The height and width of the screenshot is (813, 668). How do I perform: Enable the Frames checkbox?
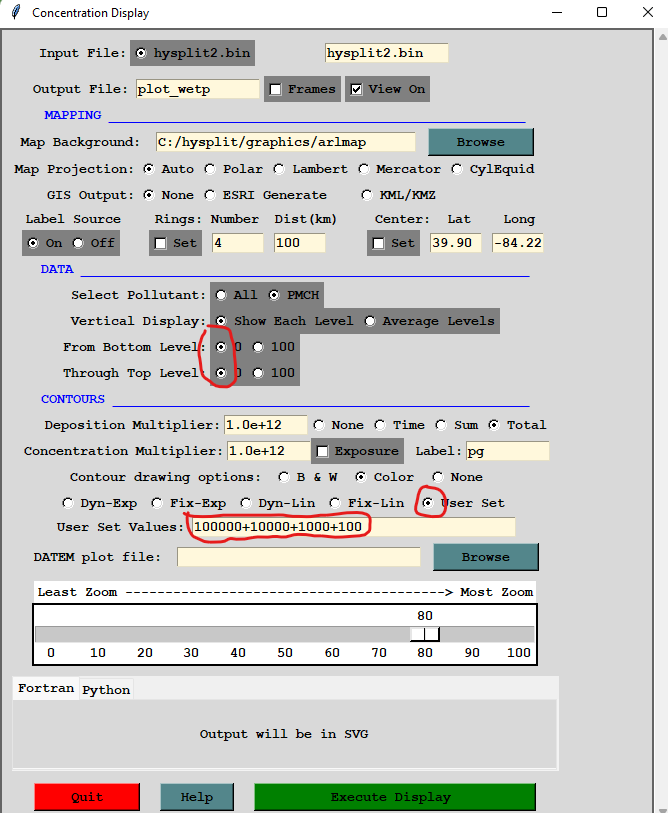point(276,89)
